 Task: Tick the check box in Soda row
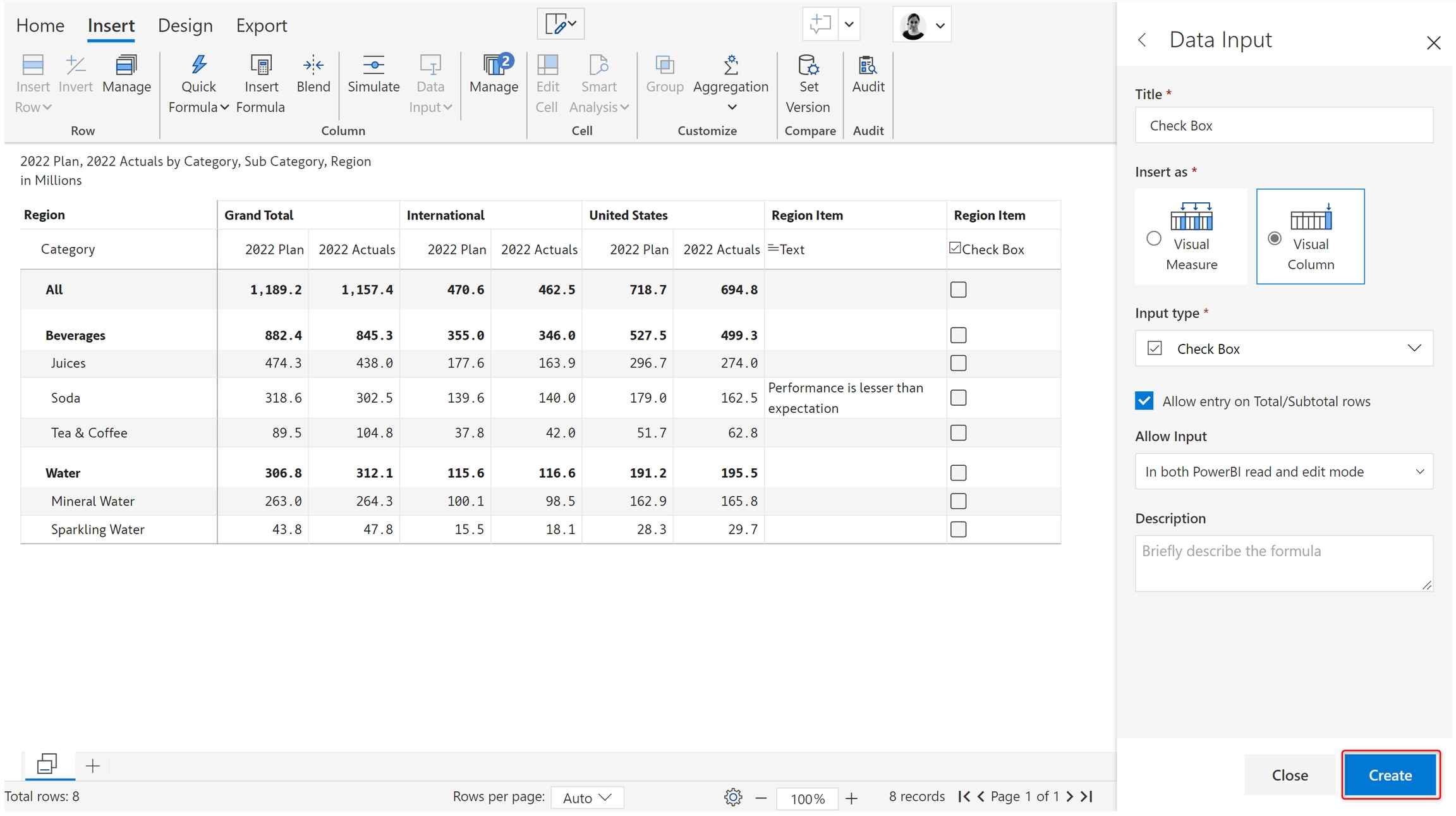tap(958, 398)
